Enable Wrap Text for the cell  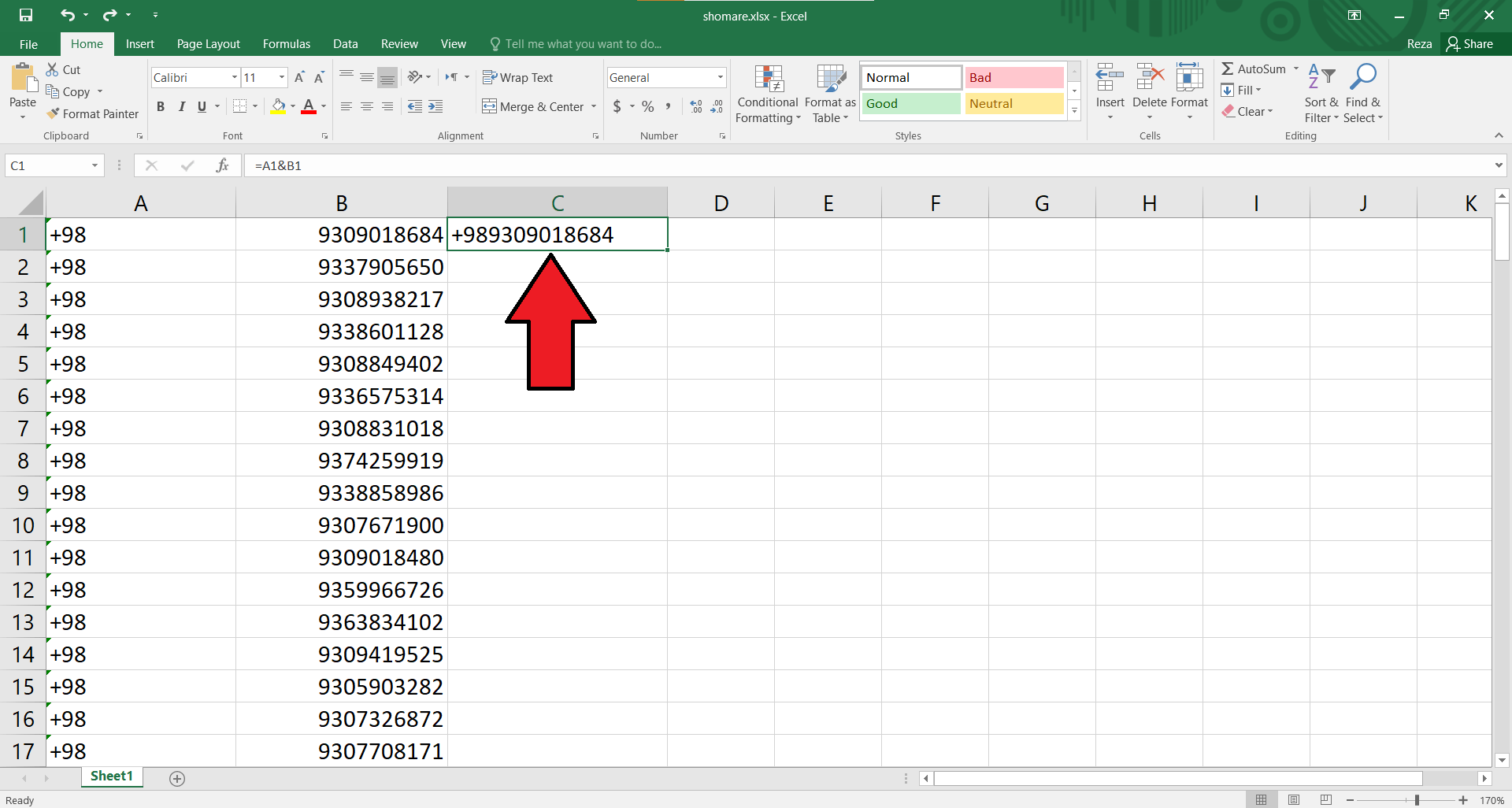[x=517, y=77]
